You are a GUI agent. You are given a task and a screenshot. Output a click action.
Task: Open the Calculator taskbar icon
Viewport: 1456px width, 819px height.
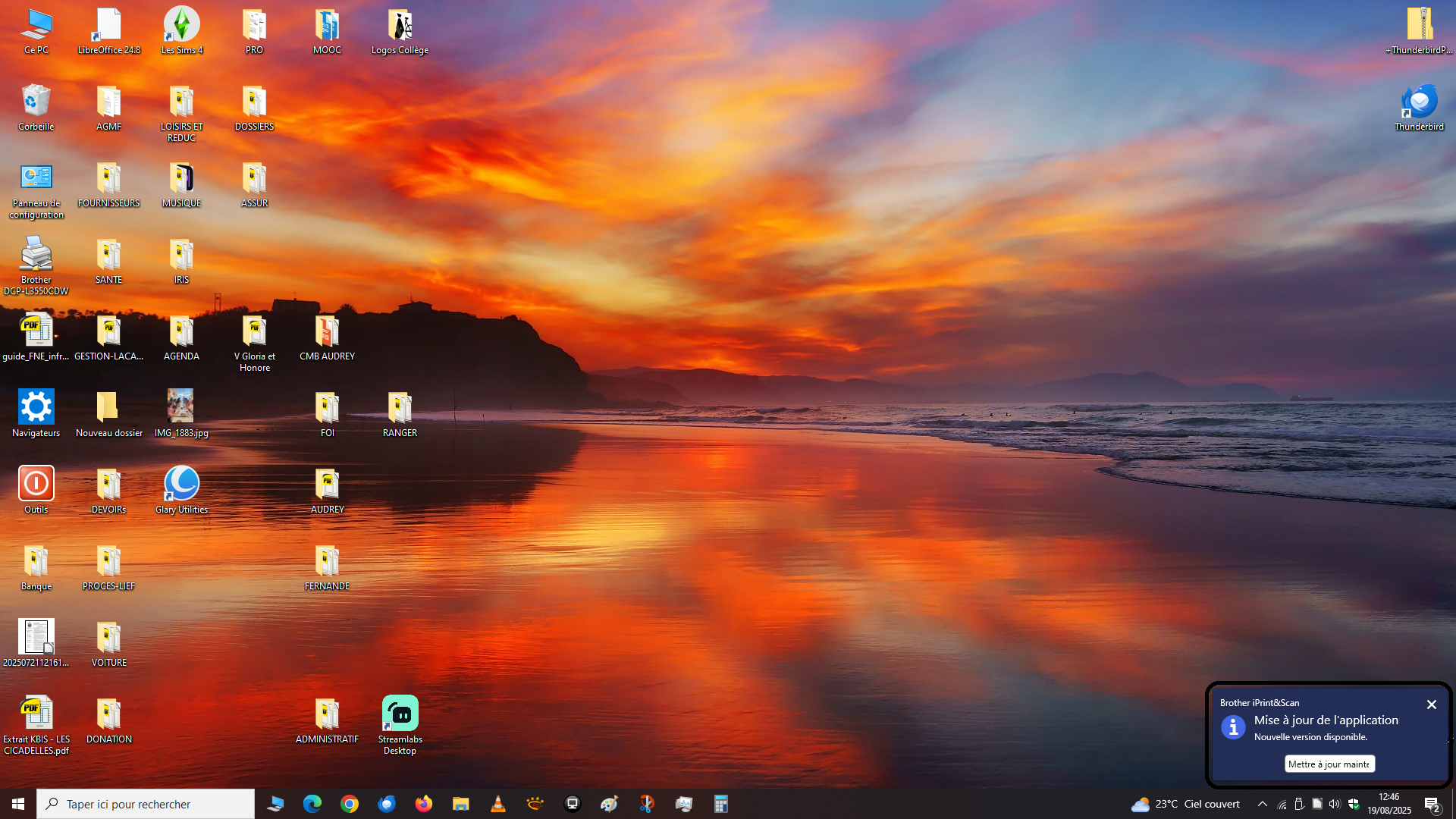(721, 804)
